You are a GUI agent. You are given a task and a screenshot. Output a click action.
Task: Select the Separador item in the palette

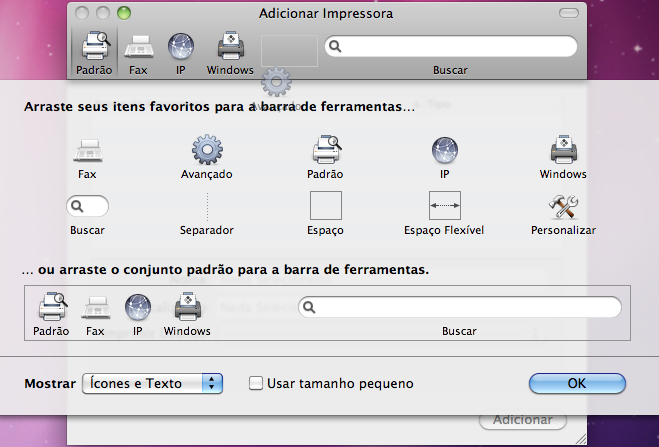pos(206,214)
